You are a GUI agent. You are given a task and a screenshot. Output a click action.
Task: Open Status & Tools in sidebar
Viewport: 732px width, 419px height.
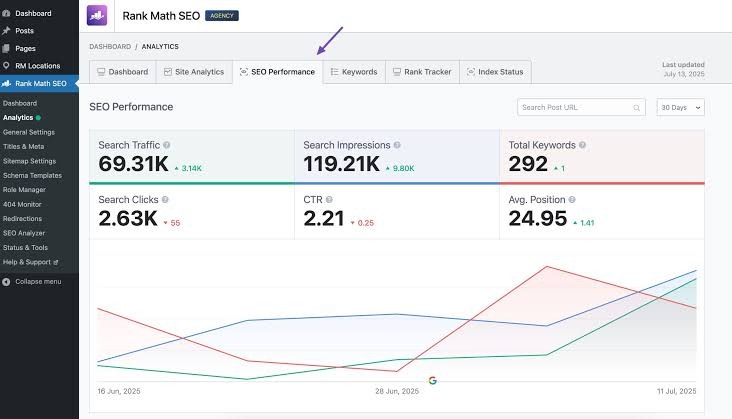click(25, 248)
